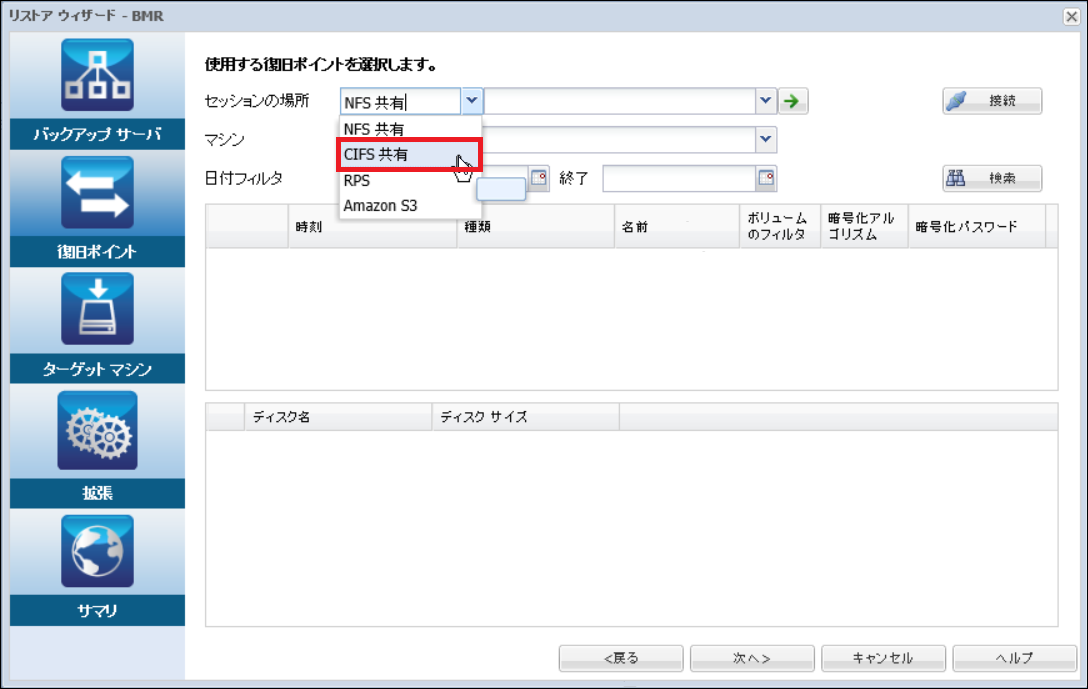This screenshot has height=689, width=1088.
Task: Click the 暗号化パスワード column header
Action: [977, 226]
